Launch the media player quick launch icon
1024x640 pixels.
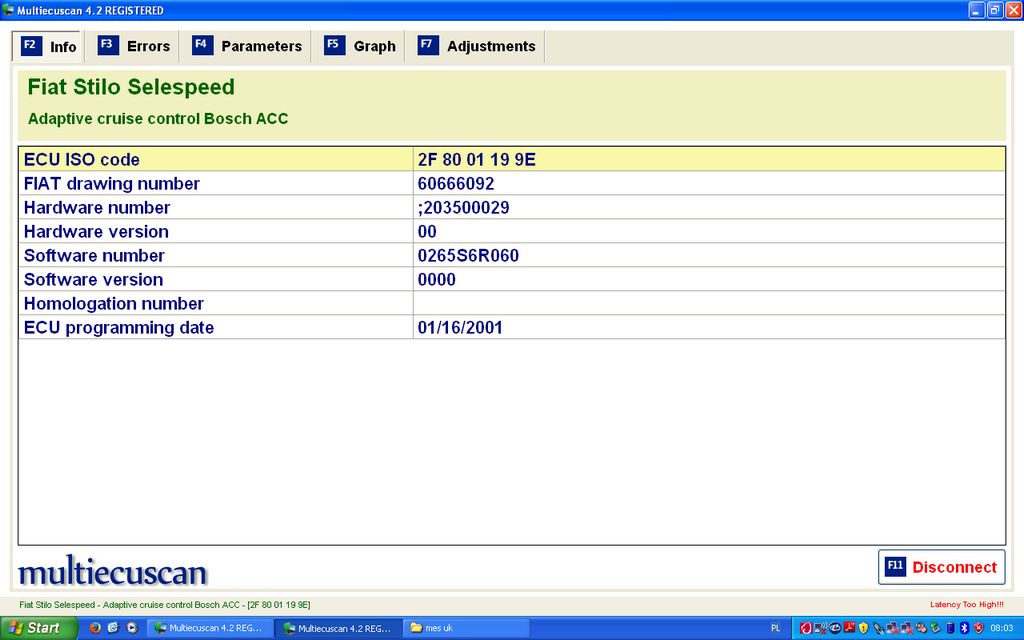132,628
